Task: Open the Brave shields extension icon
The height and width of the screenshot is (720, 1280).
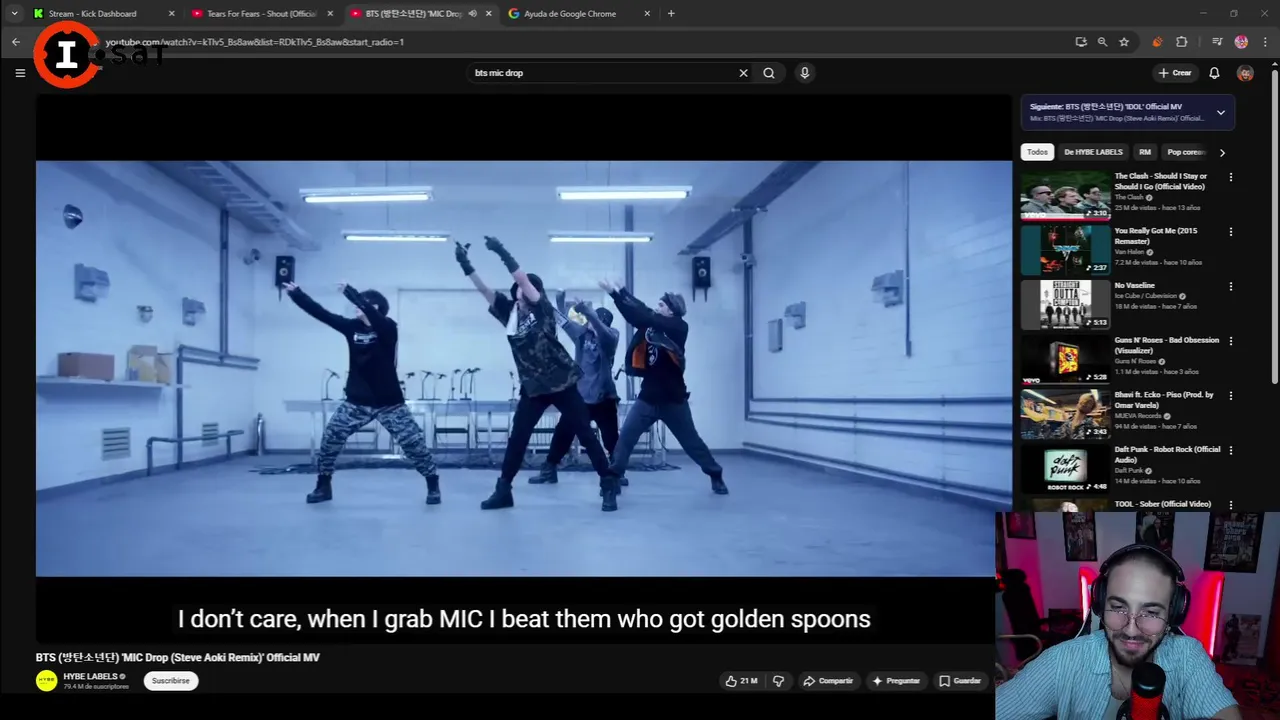Action: click(x=1157, y=42)
